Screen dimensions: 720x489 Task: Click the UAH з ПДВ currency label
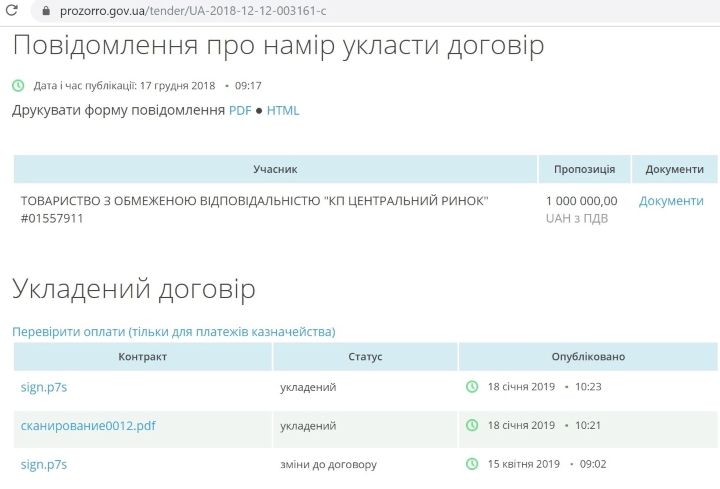point(577,218)
